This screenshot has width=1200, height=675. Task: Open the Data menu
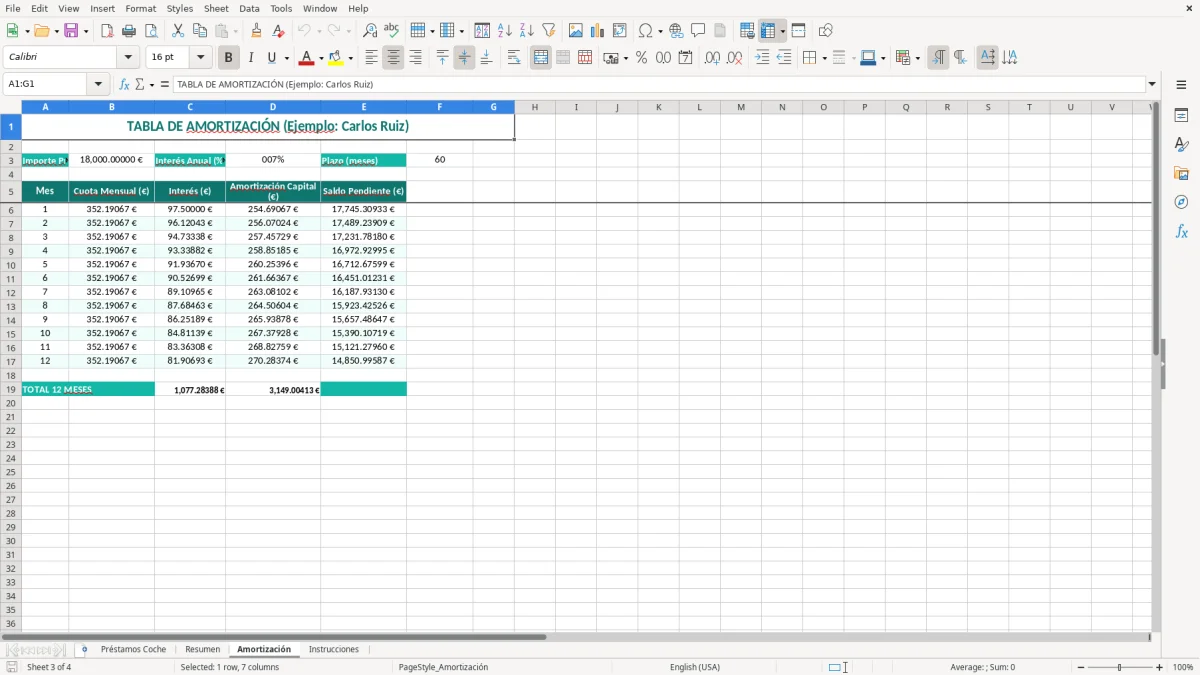(x=249, y=8)
